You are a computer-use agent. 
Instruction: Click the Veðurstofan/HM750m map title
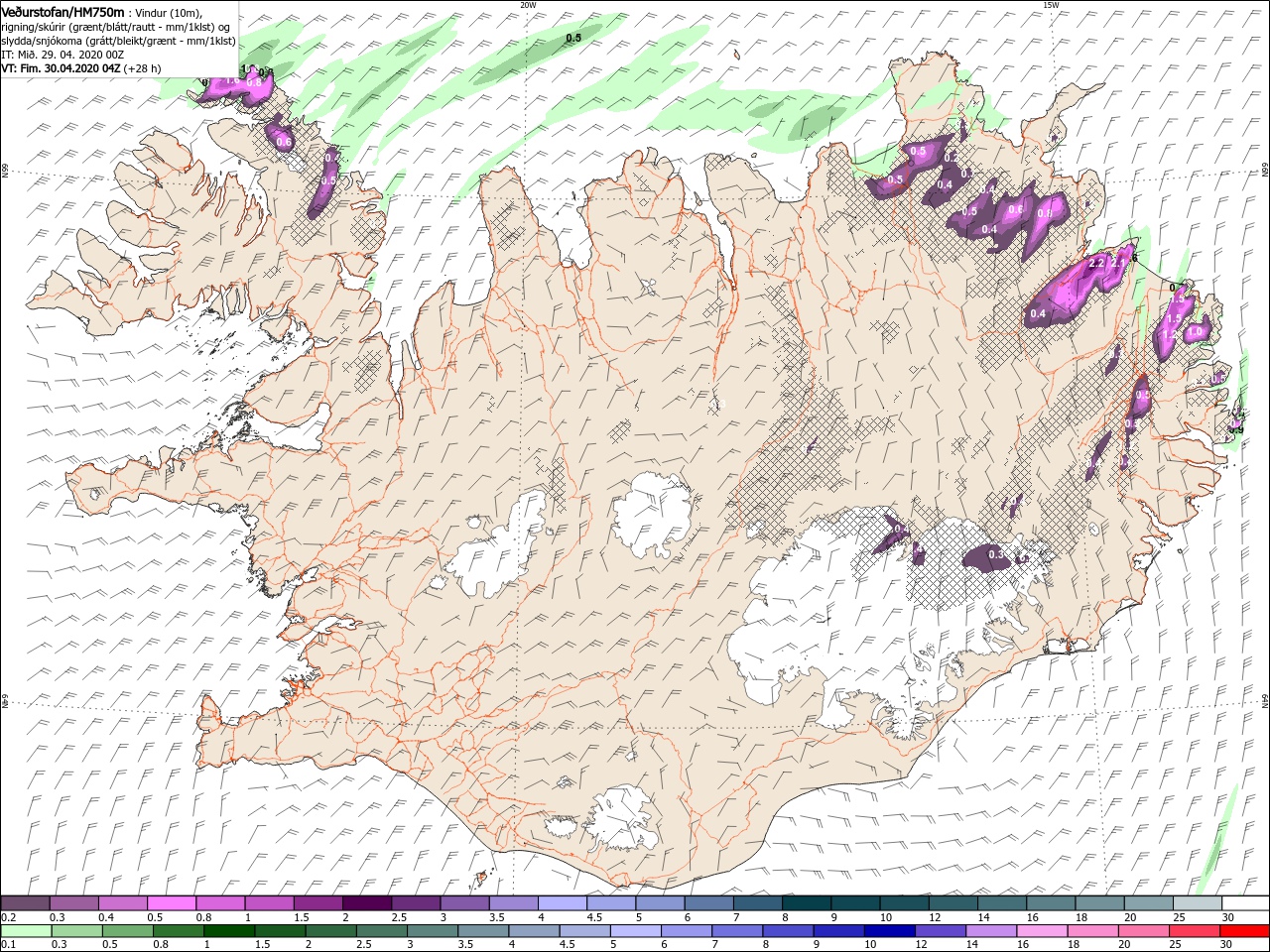coord(63,11)
